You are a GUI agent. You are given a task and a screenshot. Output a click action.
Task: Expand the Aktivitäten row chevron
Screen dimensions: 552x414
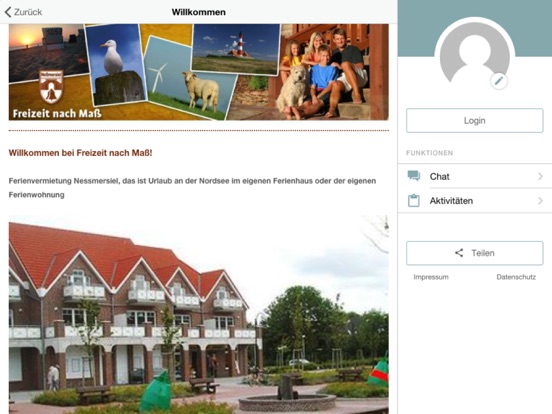coord(540,201)
